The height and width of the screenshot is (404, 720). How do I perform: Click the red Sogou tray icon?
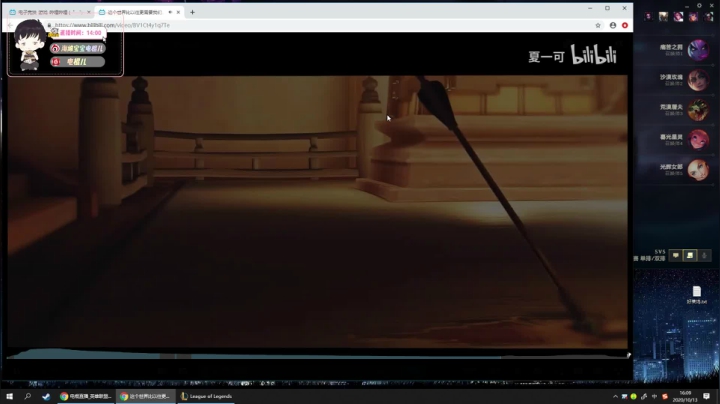664,396
